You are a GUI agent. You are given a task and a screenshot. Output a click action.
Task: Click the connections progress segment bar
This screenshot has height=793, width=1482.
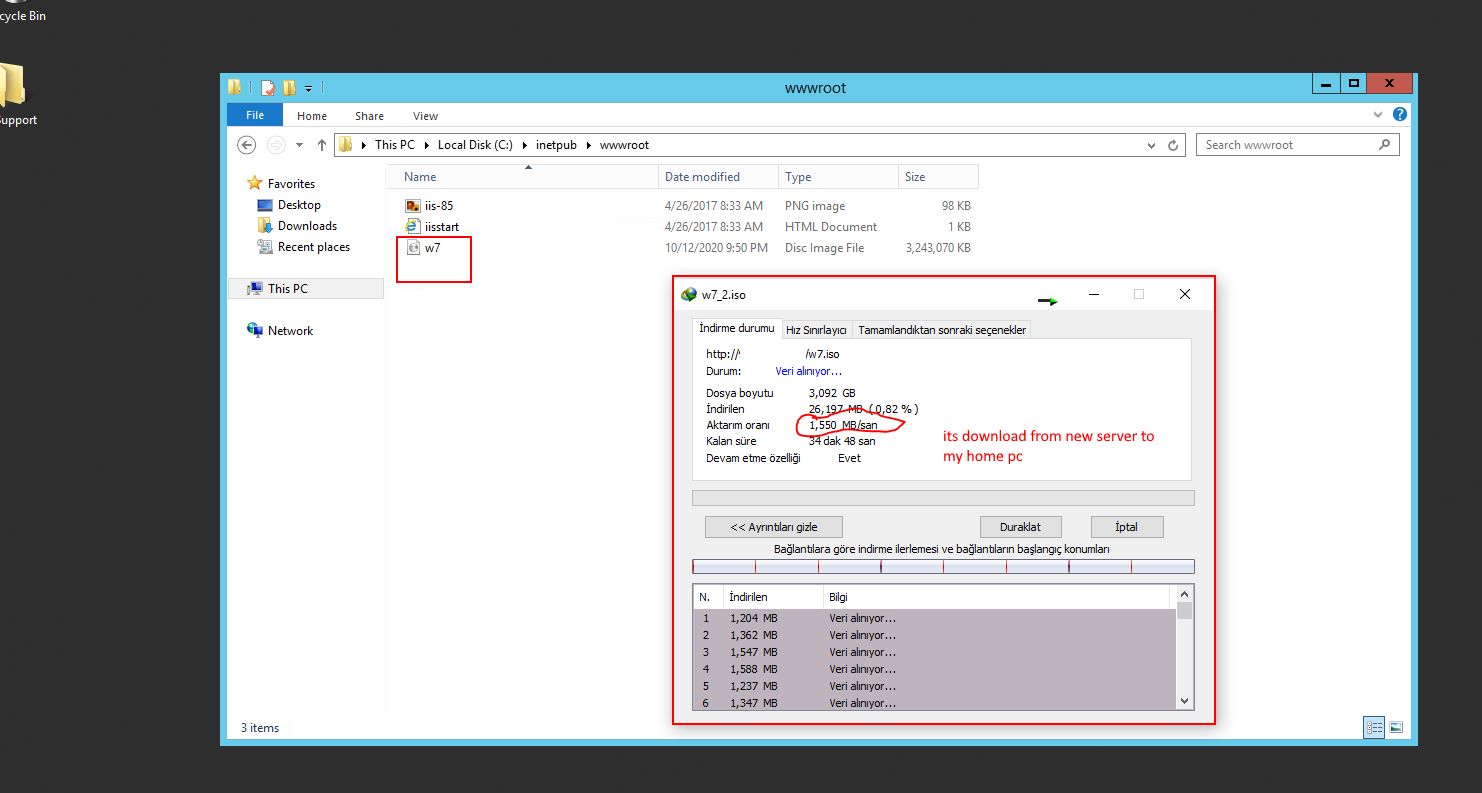point(943,566)
